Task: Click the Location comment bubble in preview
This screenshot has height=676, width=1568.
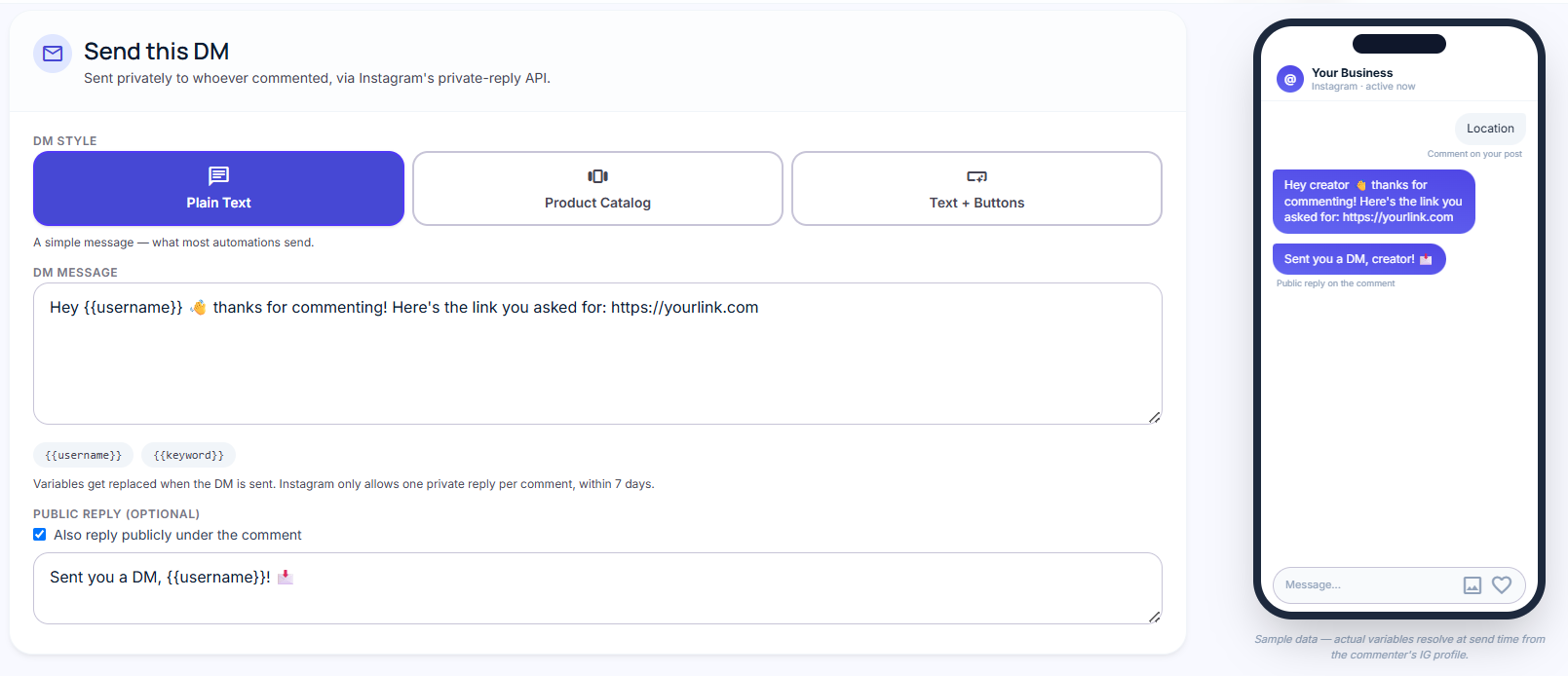Action: (1490, 129)
